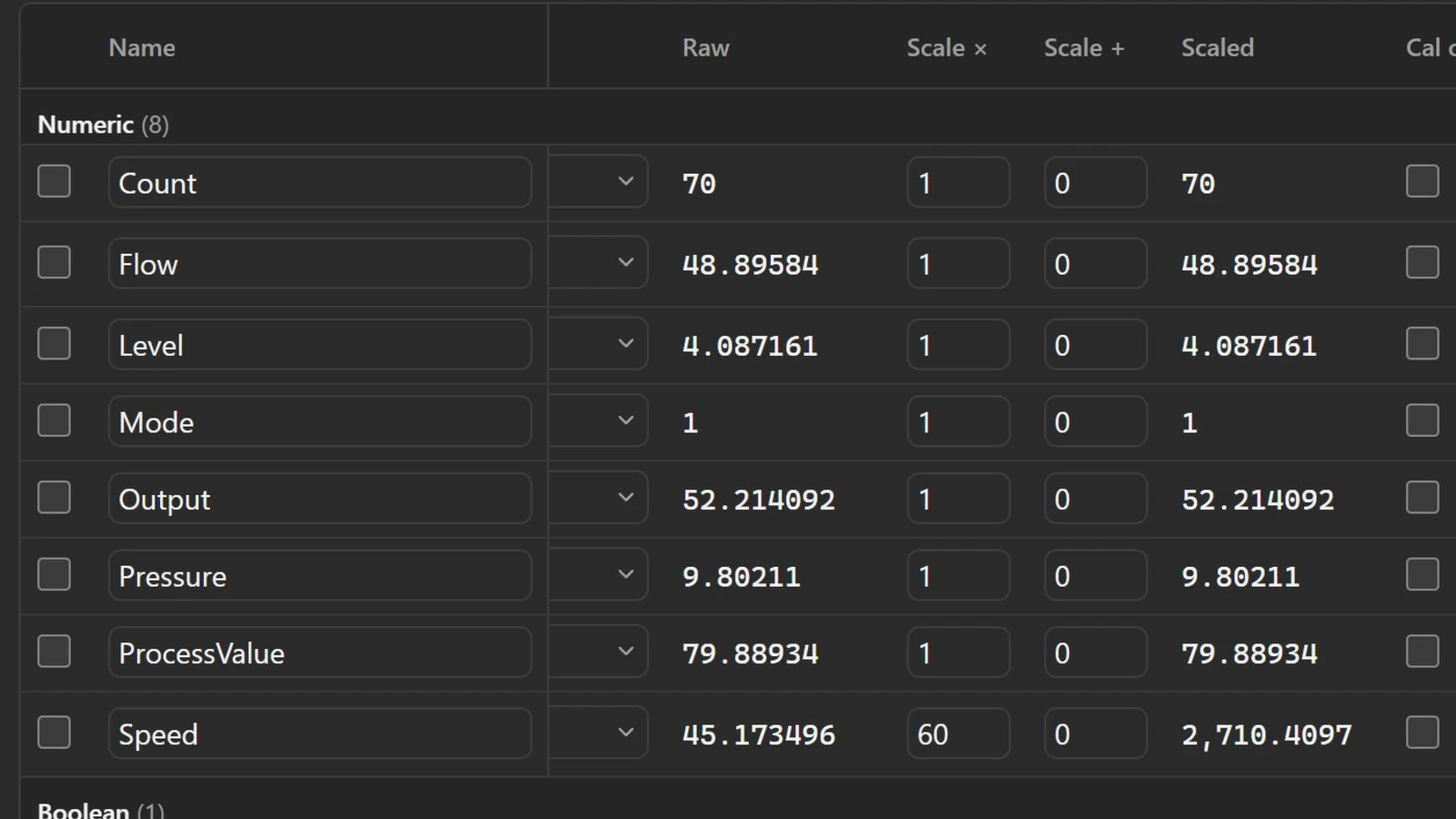Click the Name column header
Screen dimensions: 1456x819
click(x=142, y=47)
